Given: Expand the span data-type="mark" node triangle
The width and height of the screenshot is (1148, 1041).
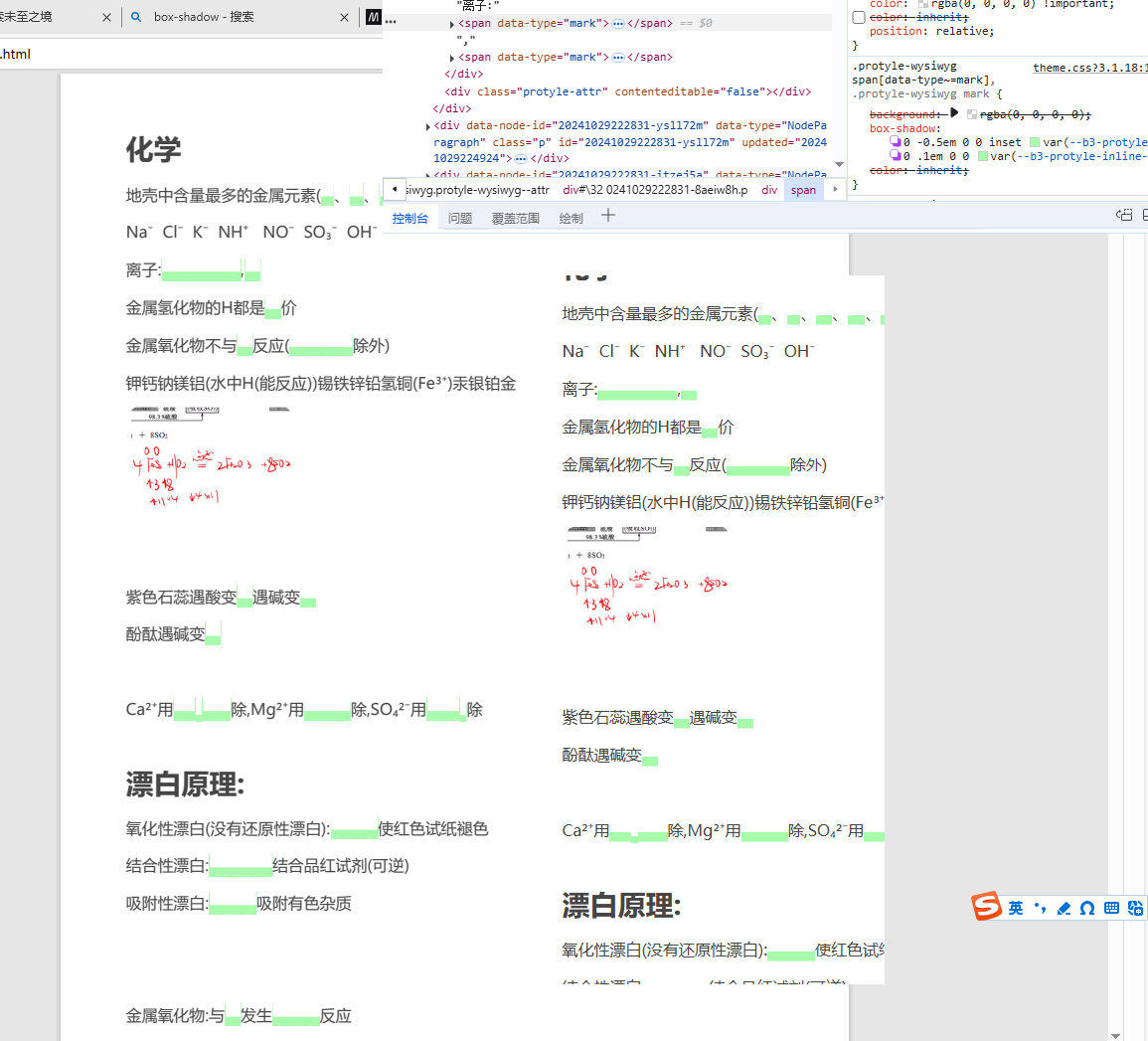Looking at the screenshot, I should (452, 22).
